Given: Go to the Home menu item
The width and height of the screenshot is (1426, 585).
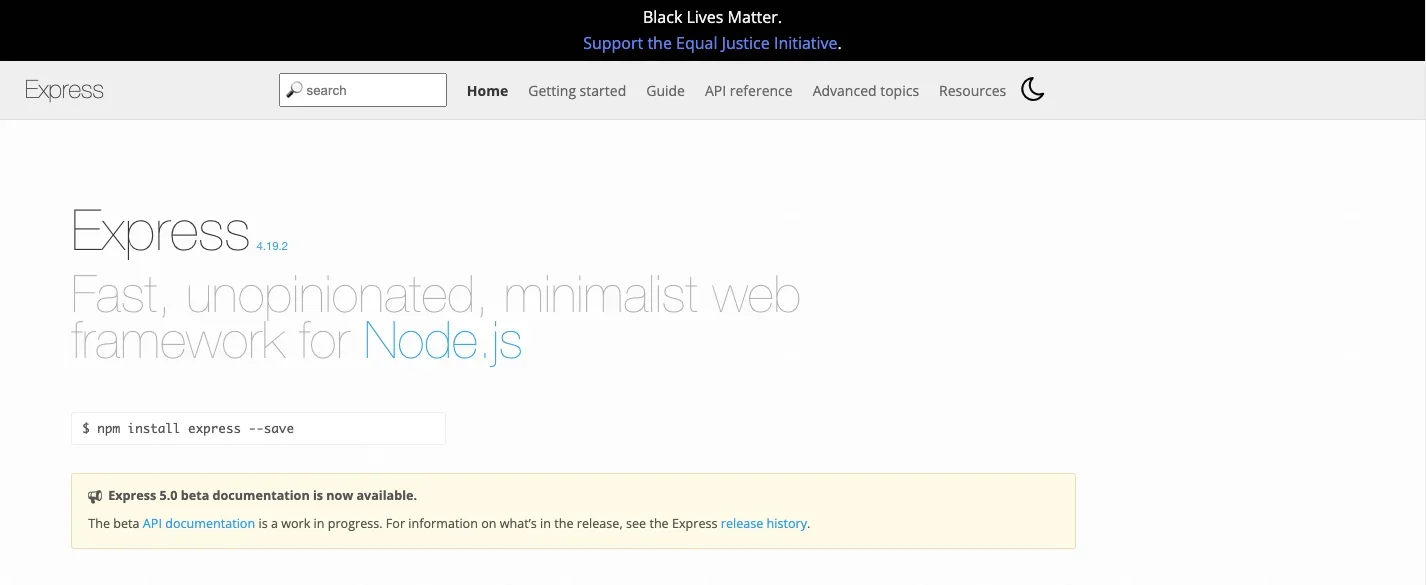Looking at the screenshot, I should [x=487, y=91].
